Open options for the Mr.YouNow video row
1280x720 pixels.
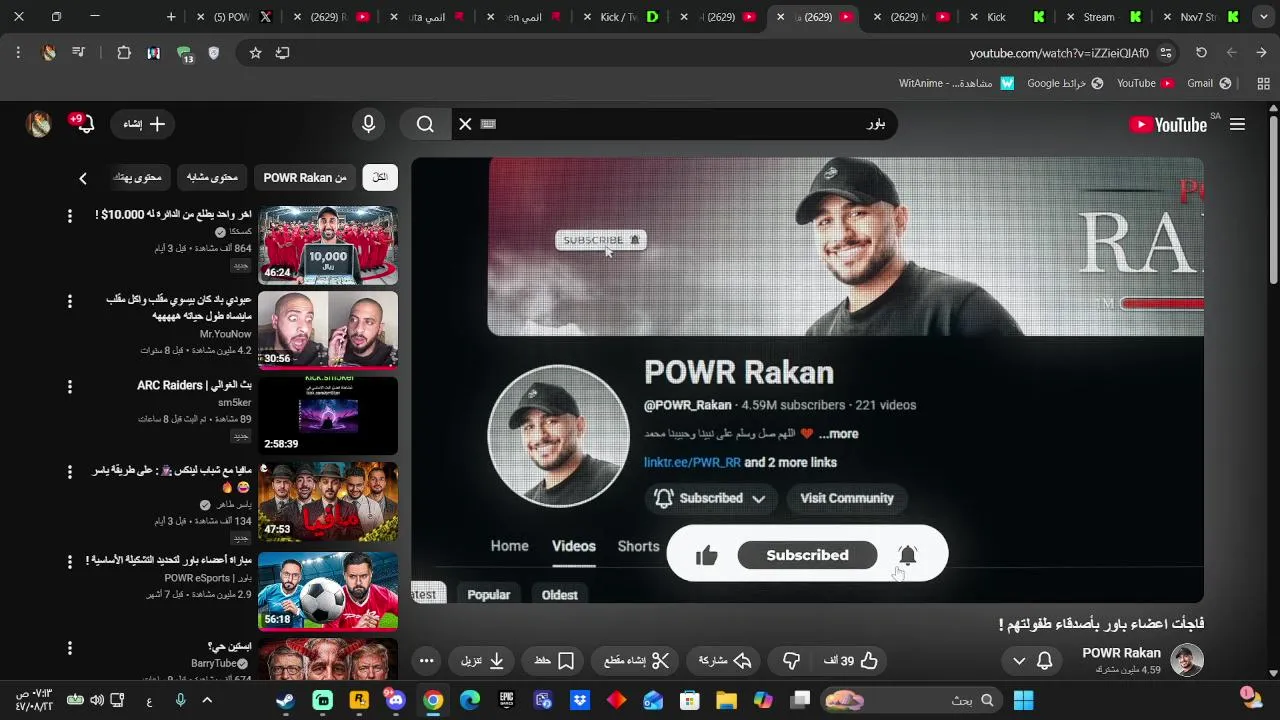[69, 301]
